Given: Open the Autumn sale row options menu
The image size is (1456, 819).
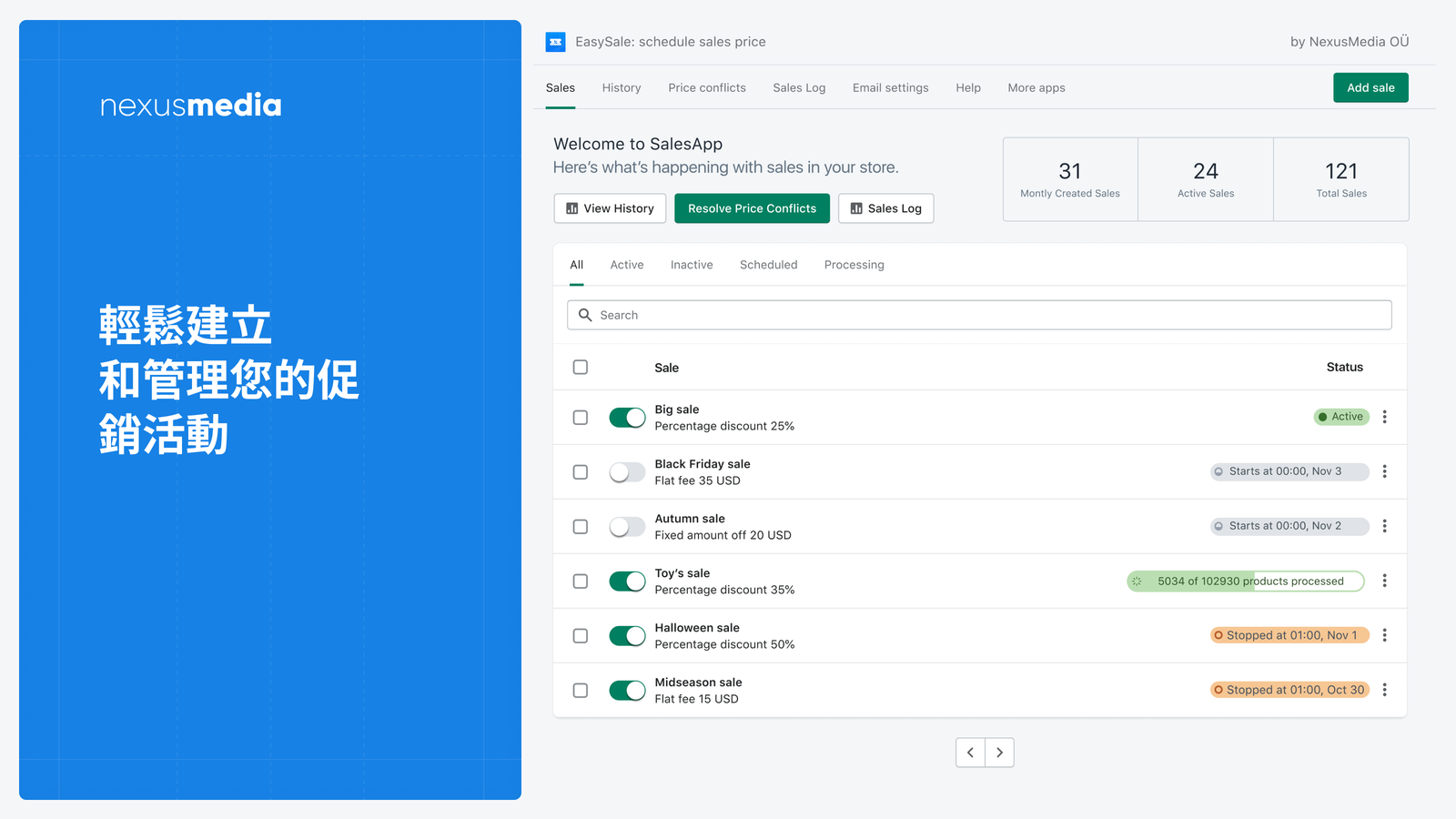Looking at the screenshot, I should (x=1384, y=526).
